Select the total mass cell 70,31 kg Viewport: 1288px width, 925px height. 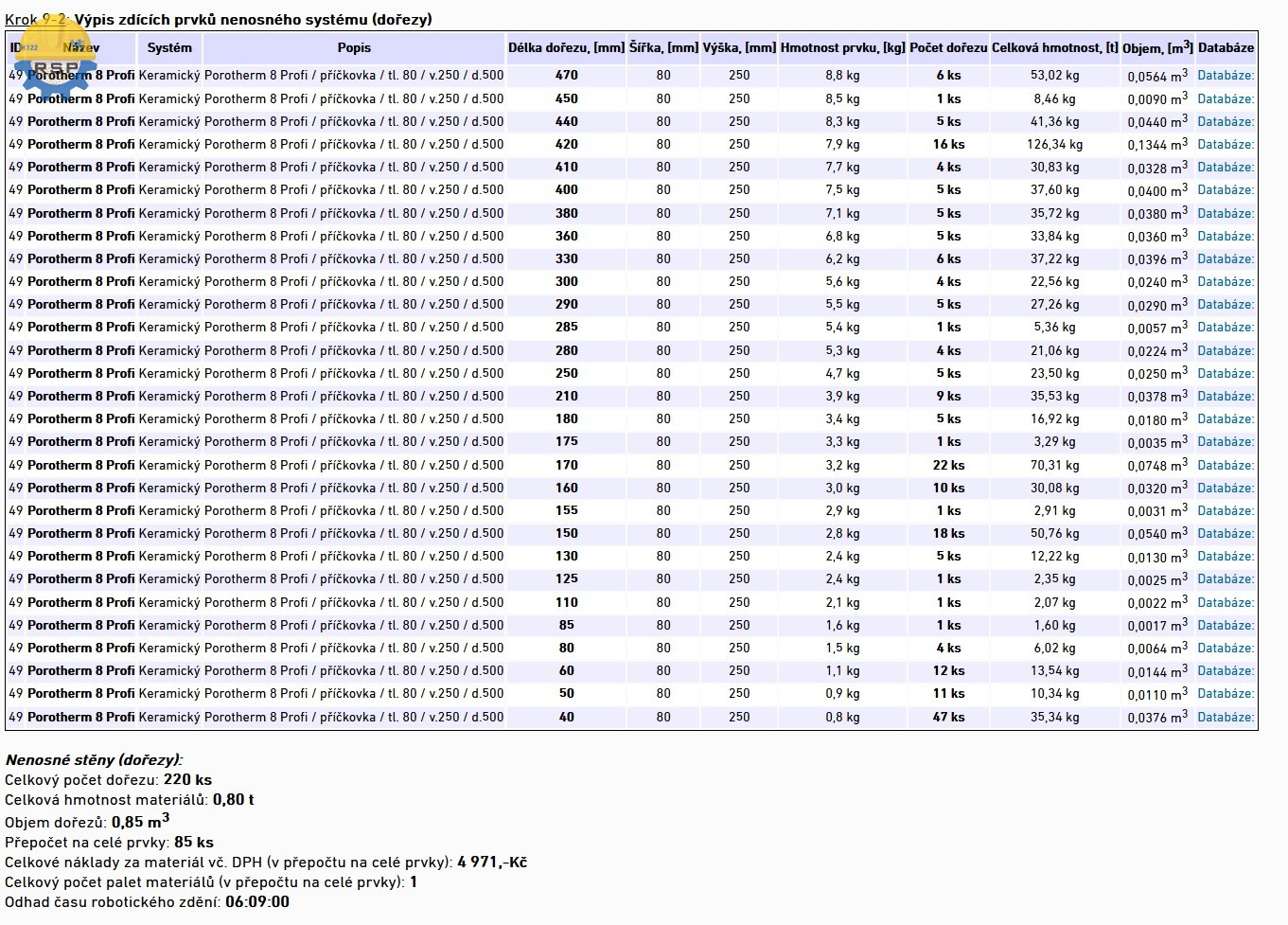click(x=1054, y=465)
